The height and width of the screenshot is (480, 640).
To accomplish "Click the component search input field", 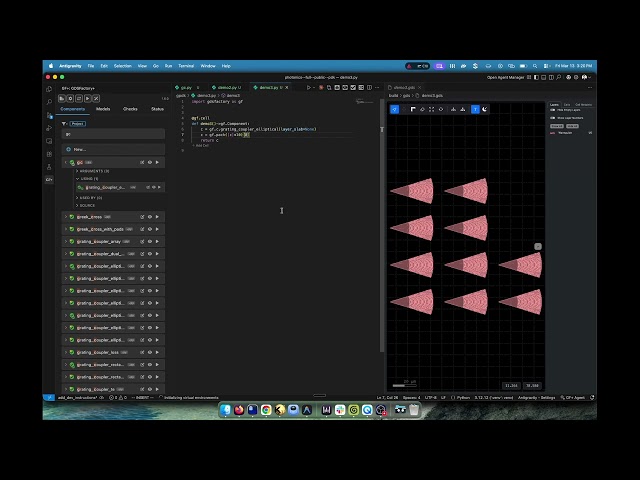I will pos(113,134).
